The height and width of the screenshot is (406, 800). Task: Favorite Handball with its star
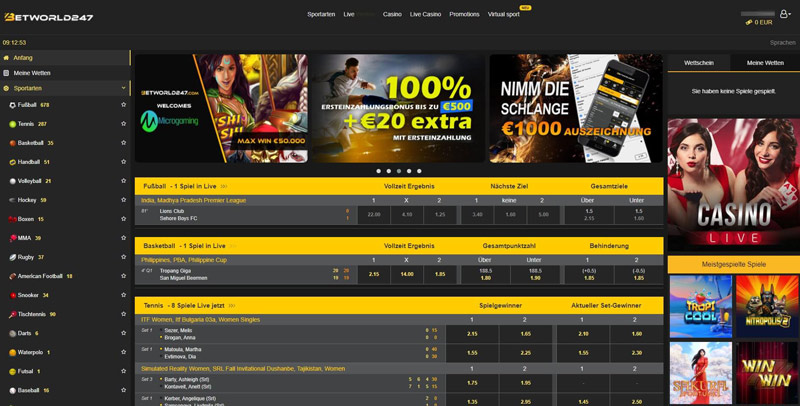(123, 162)
